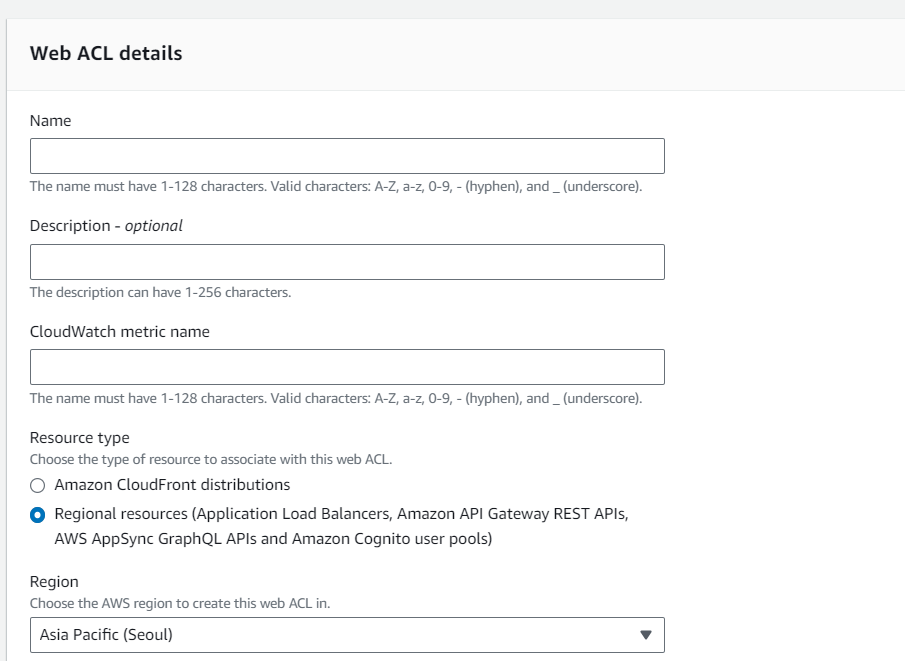The image size is (905, 661).
Task: Select the Regional resources radio button
Action: pyautogui.click(x=38, y=515)
